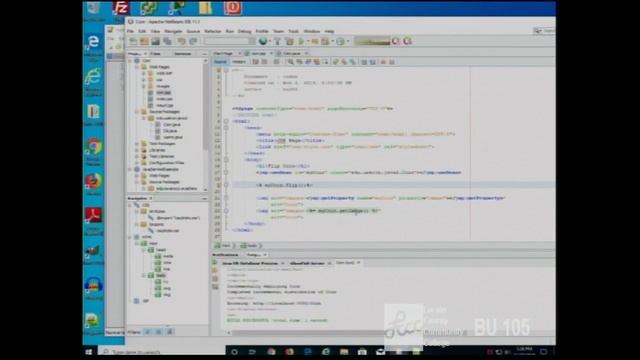Collapse the first code fold in editor gutter
The width and height of the screenshot is (640, 360).
[x=226, y=70]
